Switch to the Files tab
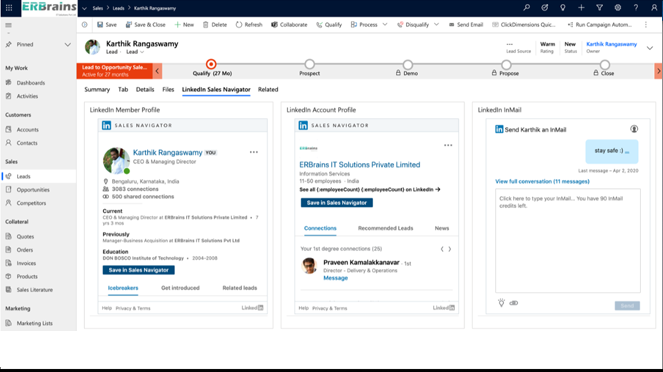 [168, 89]
